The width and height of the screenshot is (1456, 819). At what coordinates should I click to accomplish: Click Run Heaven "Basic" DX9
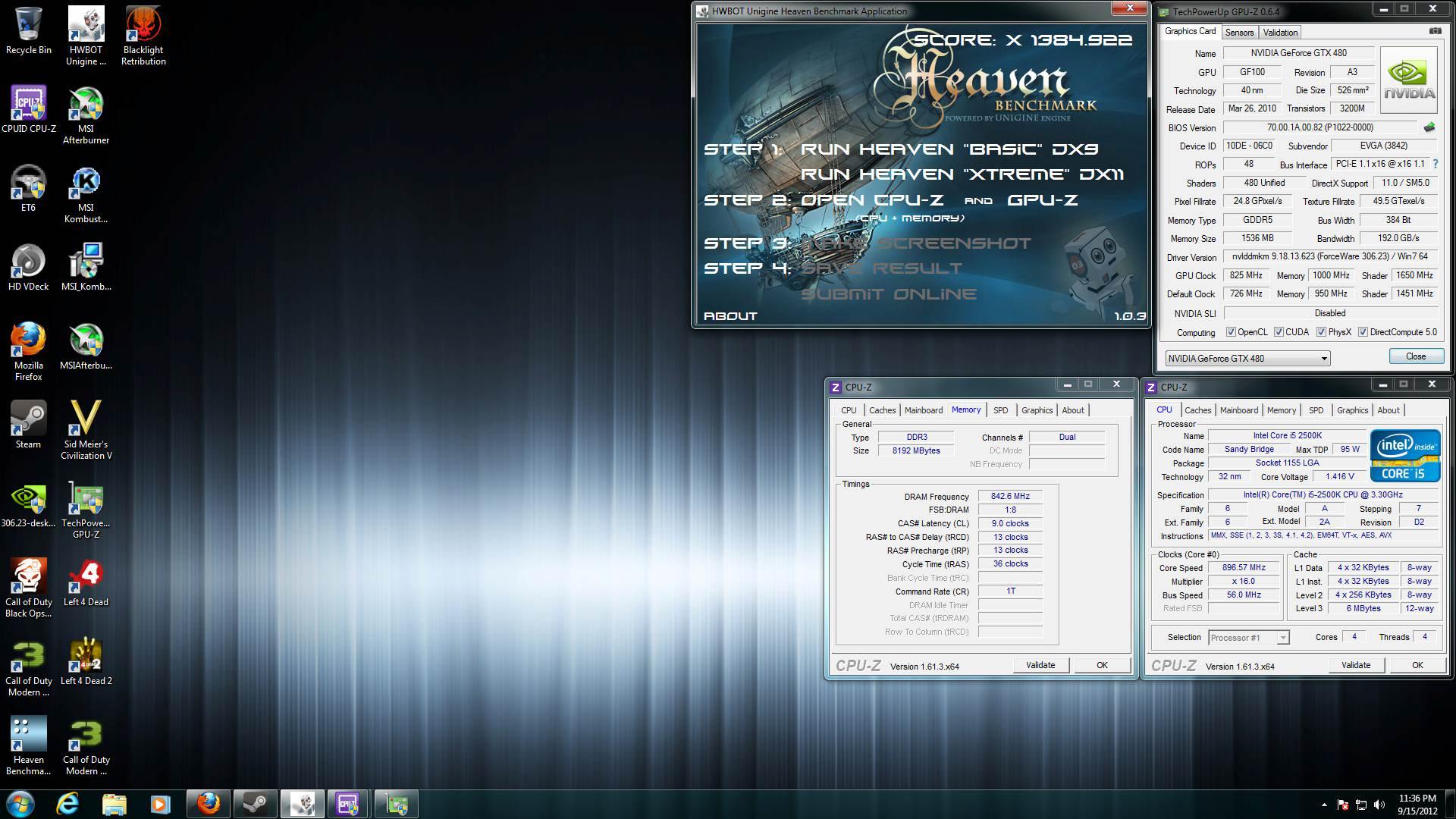[949, 149]
